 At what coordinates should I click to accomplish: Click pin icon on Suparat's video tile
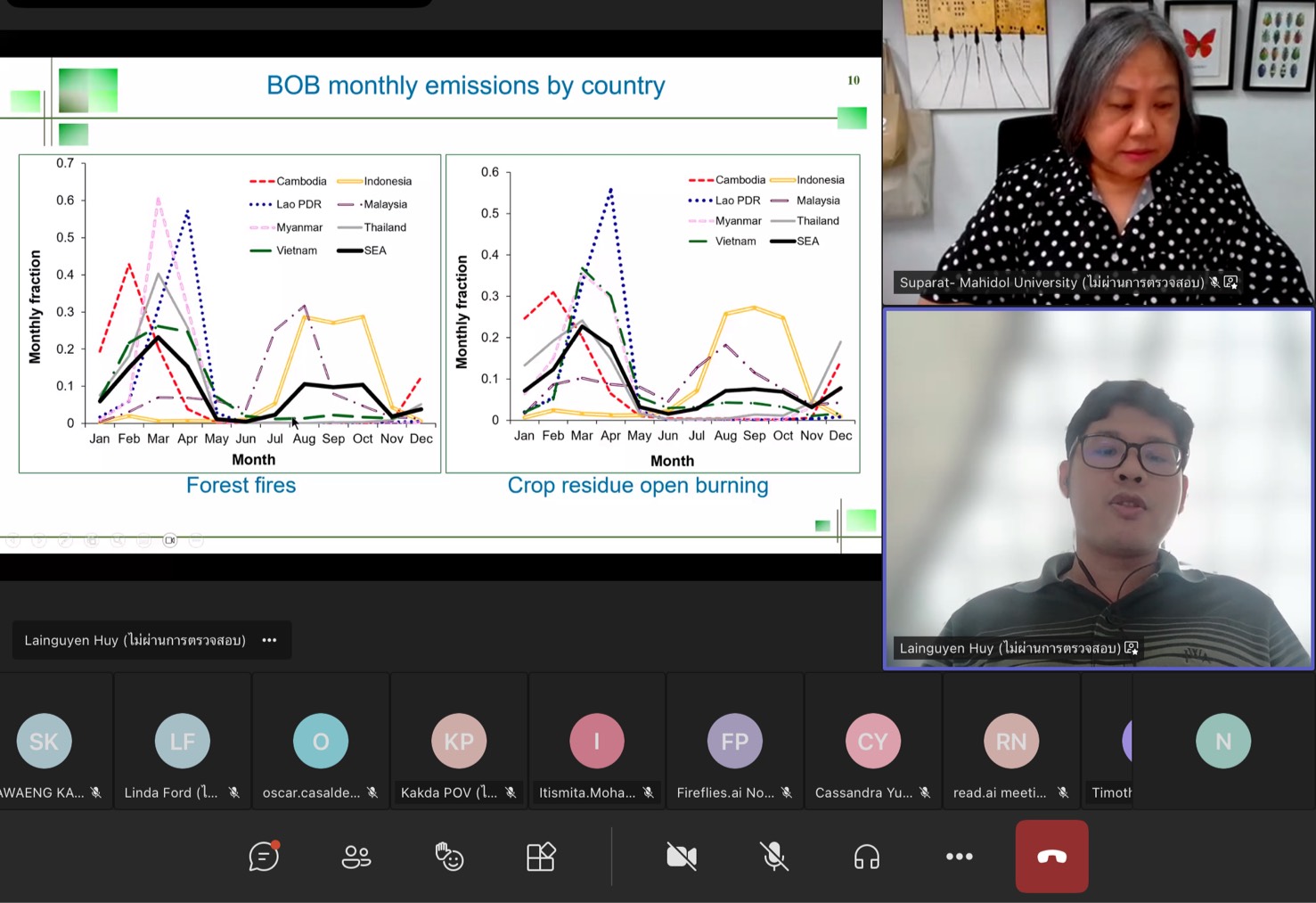point(1230,282)
